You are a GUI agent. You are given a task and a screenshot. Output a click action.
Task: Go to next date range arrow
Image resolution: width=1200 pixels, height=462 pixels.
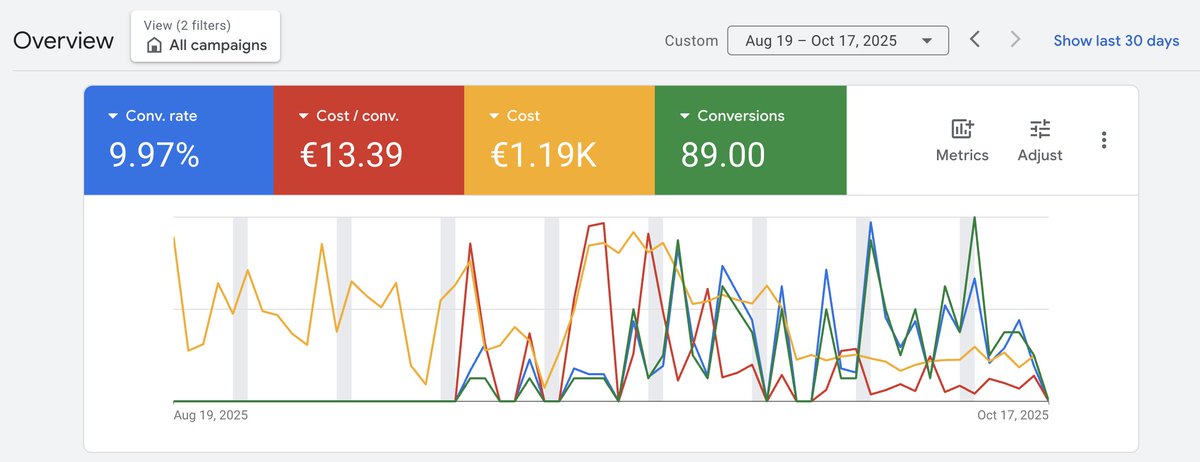point(1016,40)
